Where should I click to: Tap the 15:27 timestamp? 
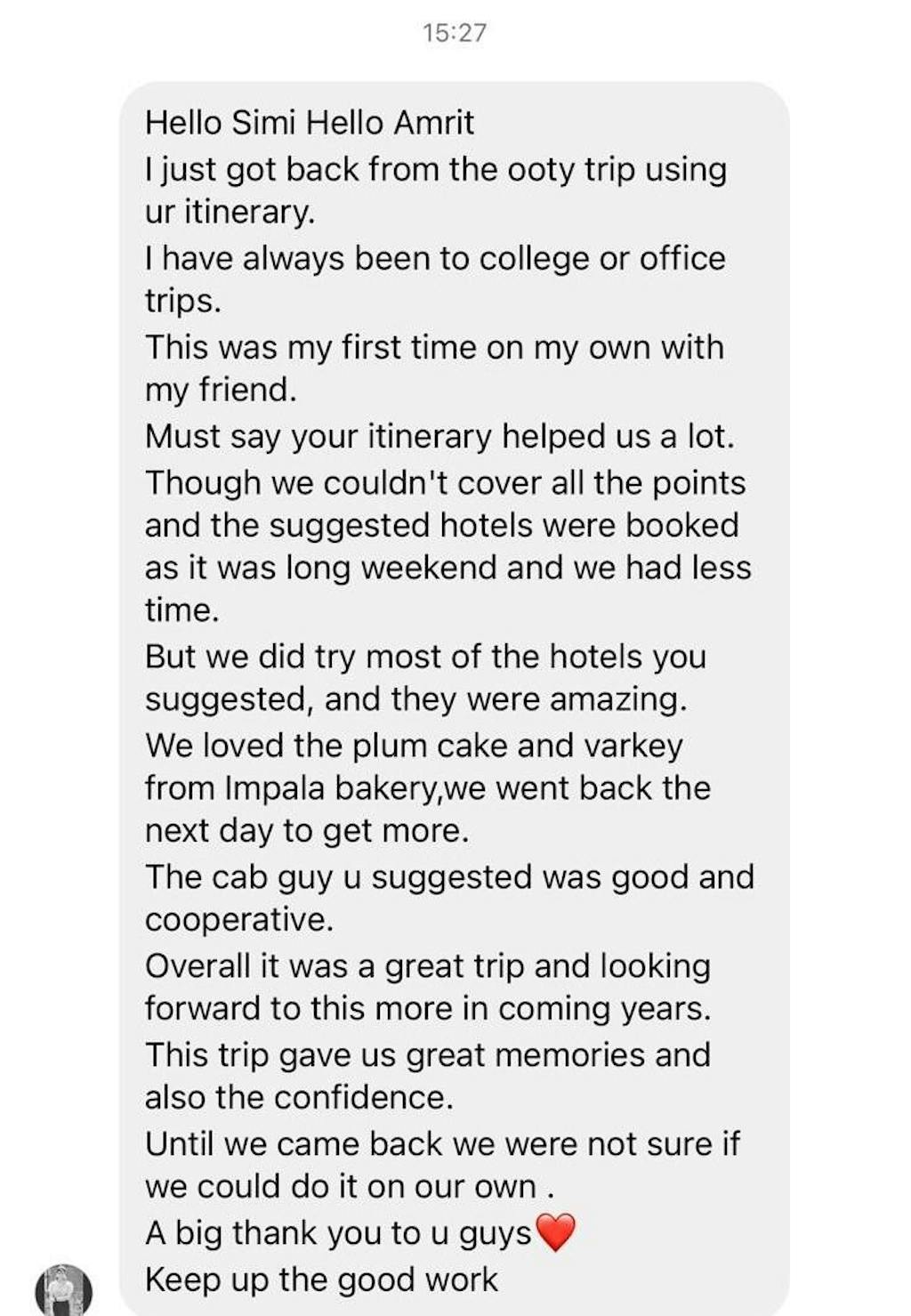(x=455, y=33)
